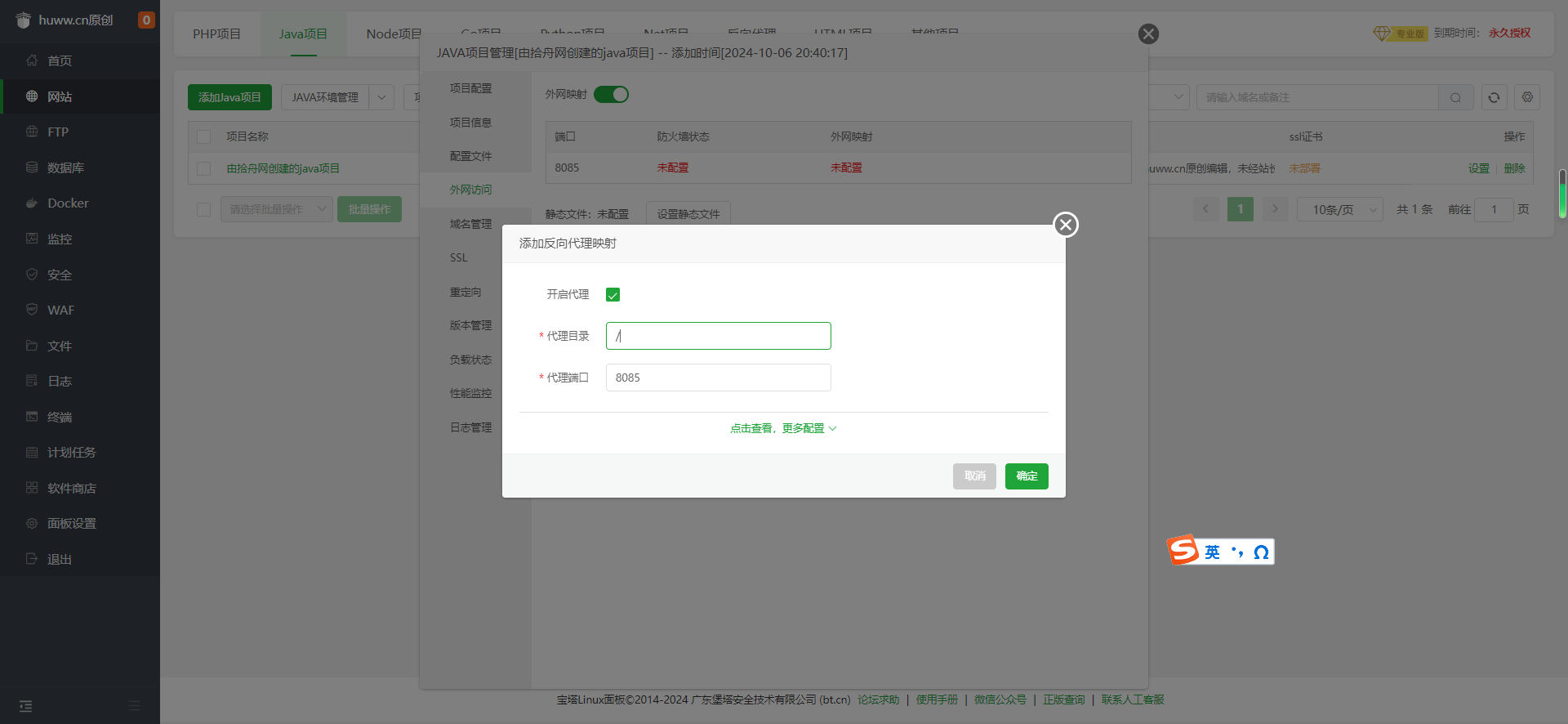
Task: Click the 代理端口 input field
Action: [x=718, y=378]
